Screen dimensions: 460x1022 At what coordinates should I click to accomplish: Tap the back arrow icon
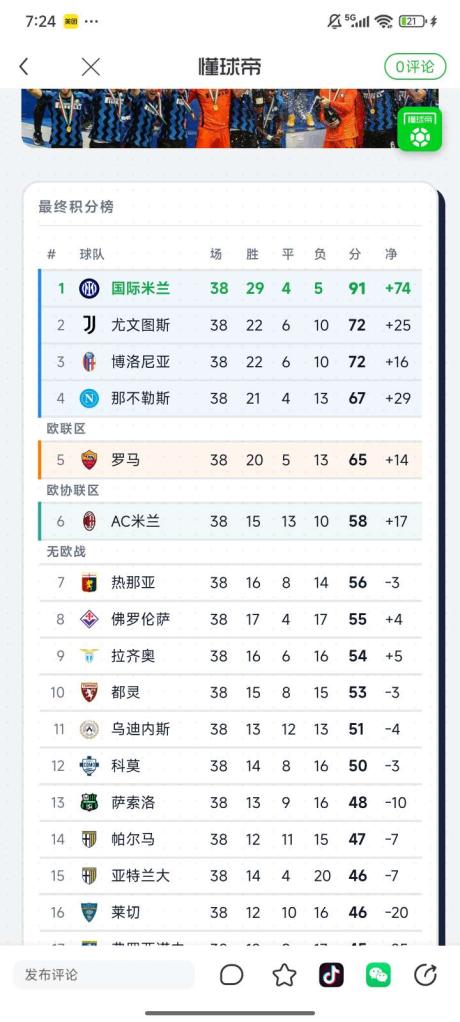point(24,66)
